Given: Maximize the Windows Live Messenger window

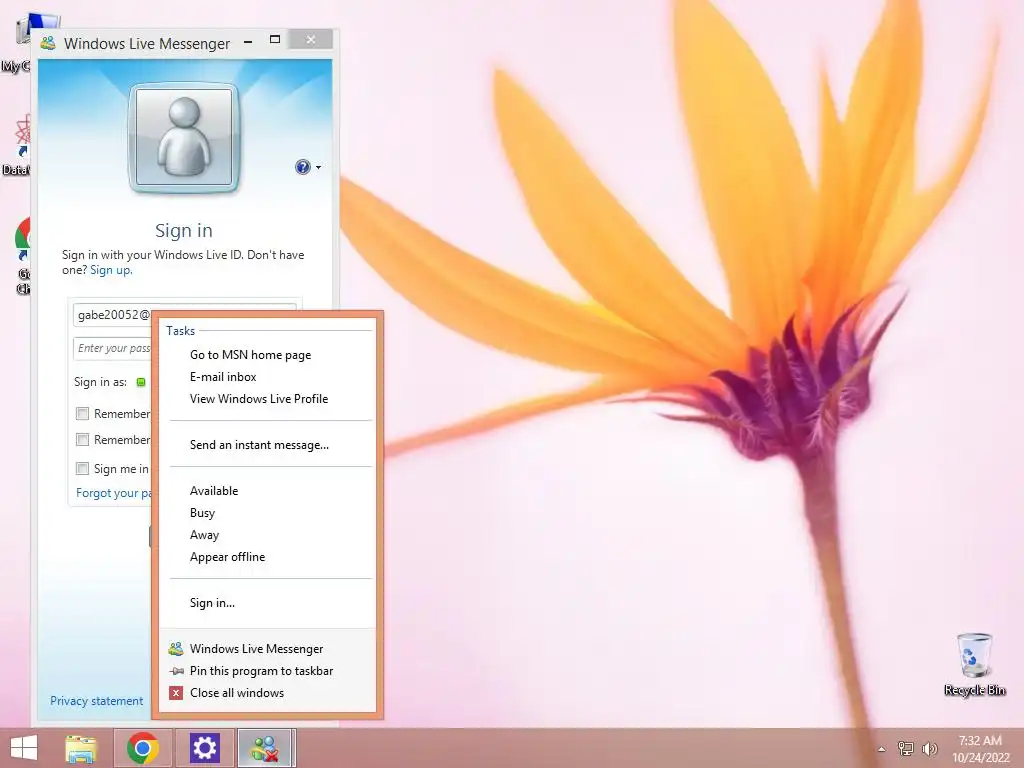Looking at the screenshot, I should 275,40.
